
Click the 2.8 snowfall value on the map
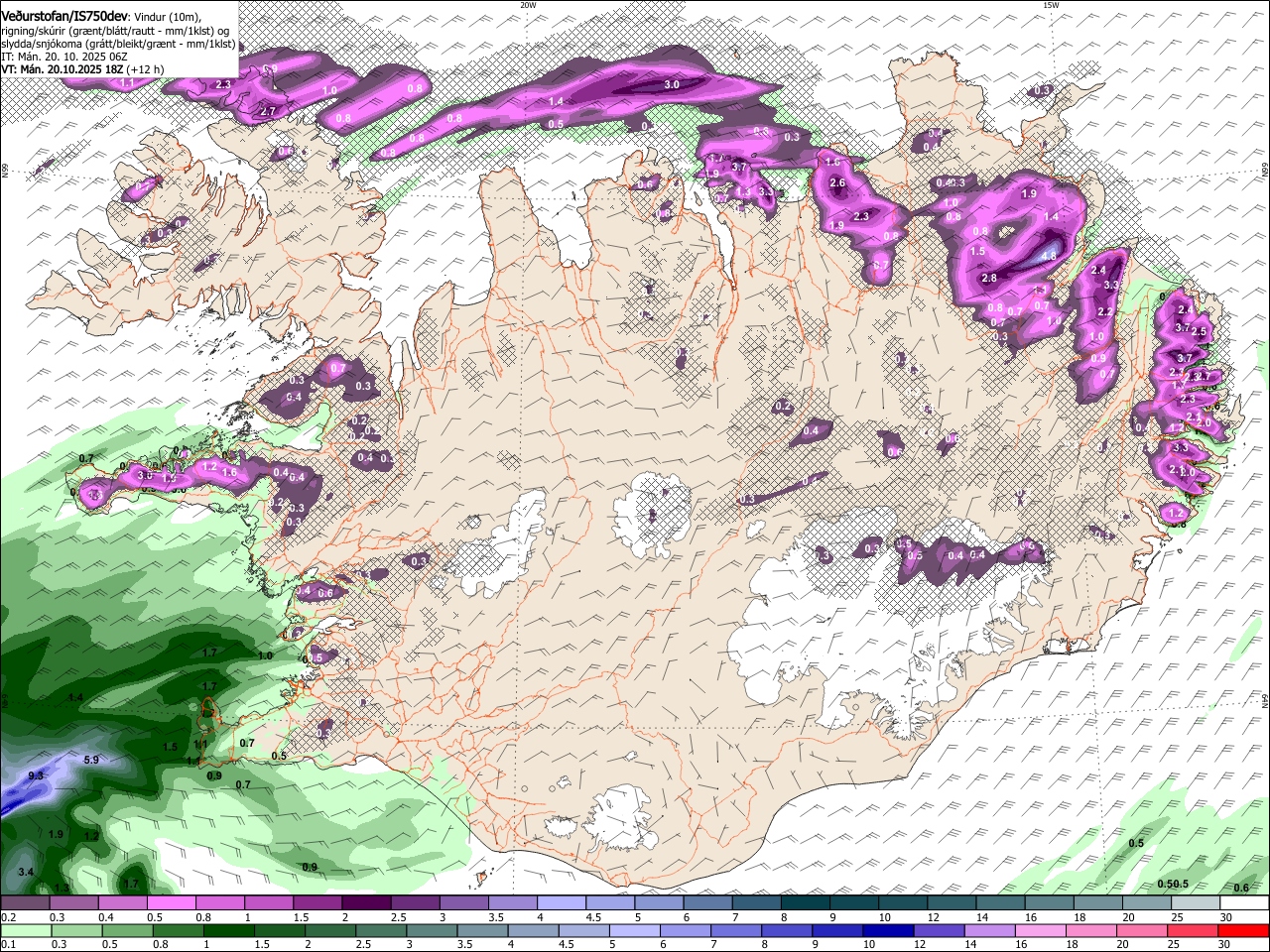(989, 279)
